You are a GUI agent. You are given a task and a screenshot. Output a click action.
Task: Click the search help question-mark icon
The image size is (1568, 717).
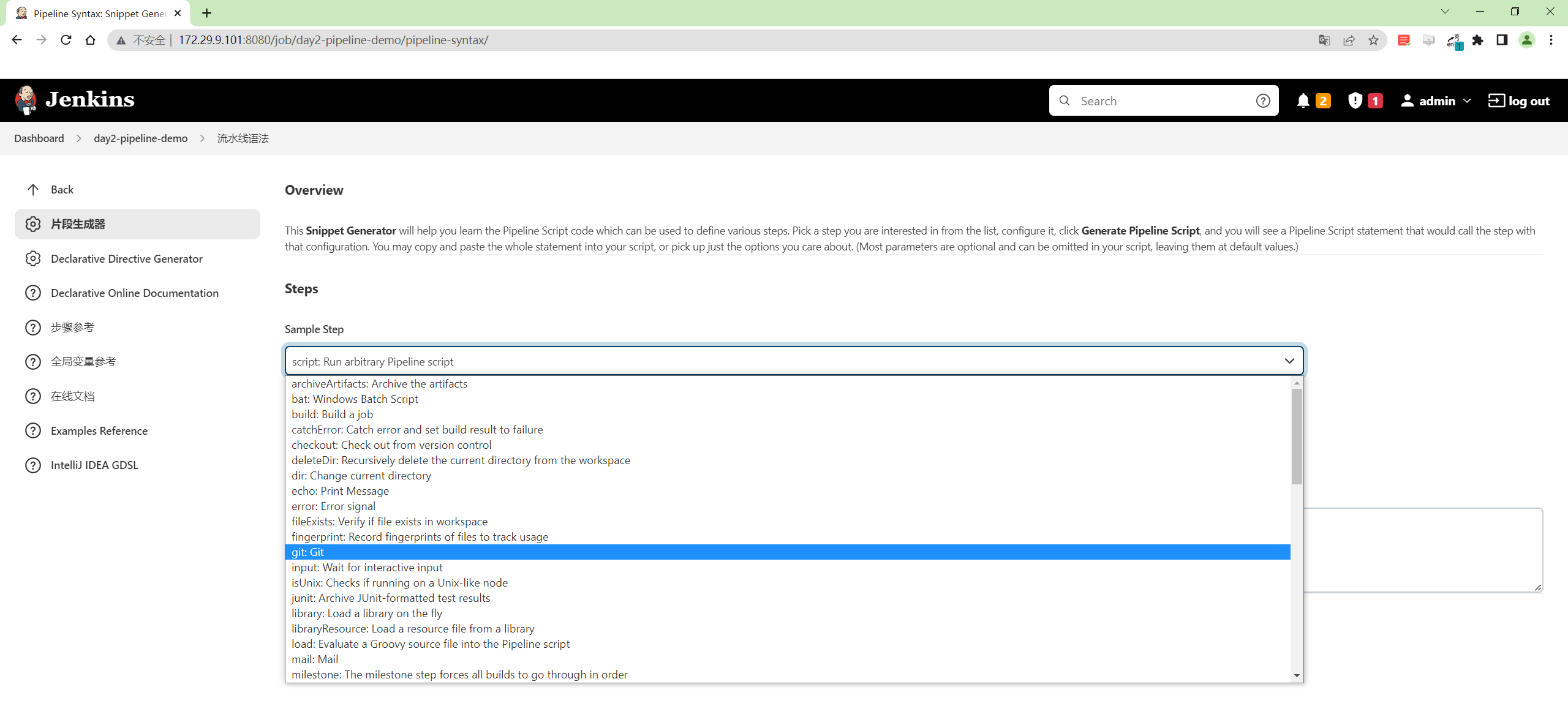click(x=1263, y=101)
